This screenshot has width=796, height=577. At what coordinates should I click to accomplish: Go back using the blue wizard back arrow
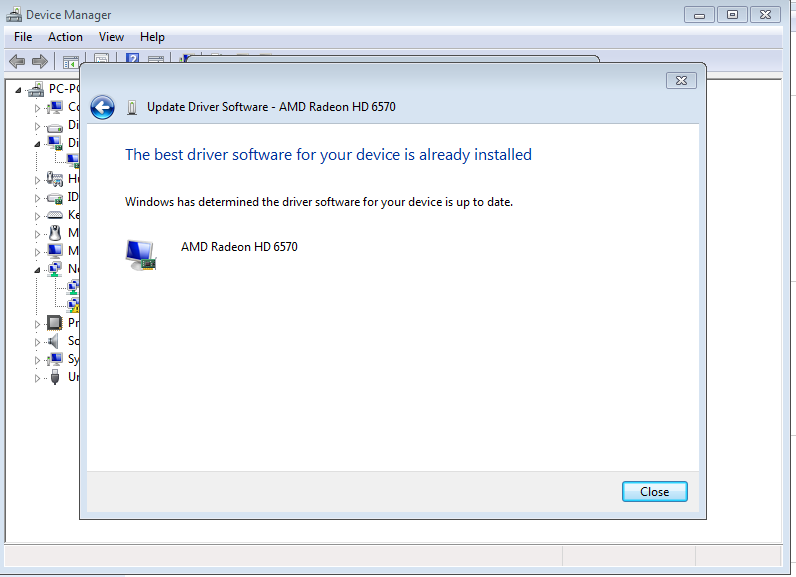(x=103, y=107)
